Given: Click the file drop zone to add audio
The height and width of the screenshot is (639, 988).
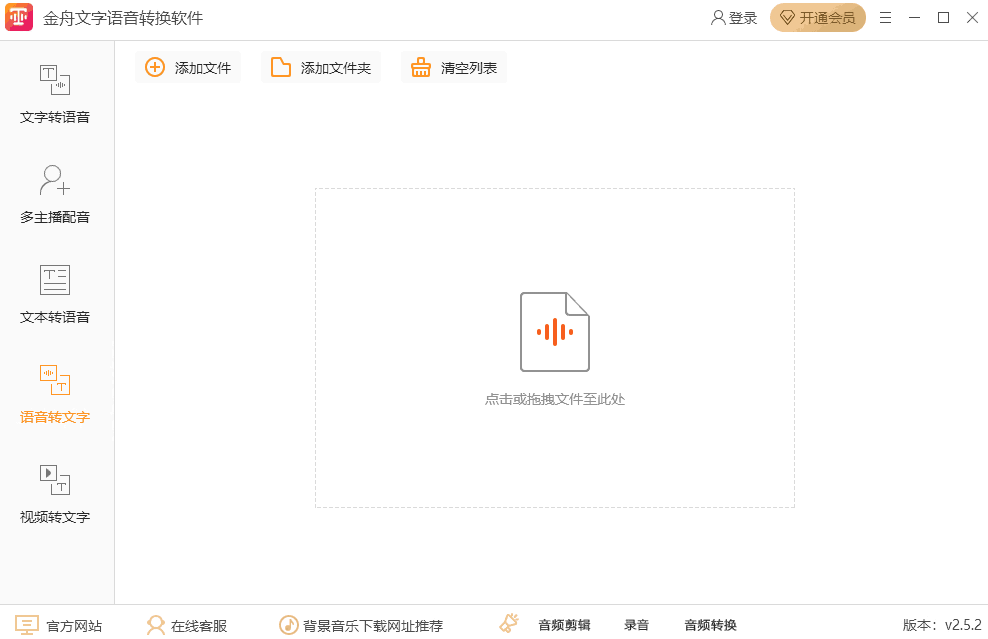Looking at the screenshot, I should 554,348.
